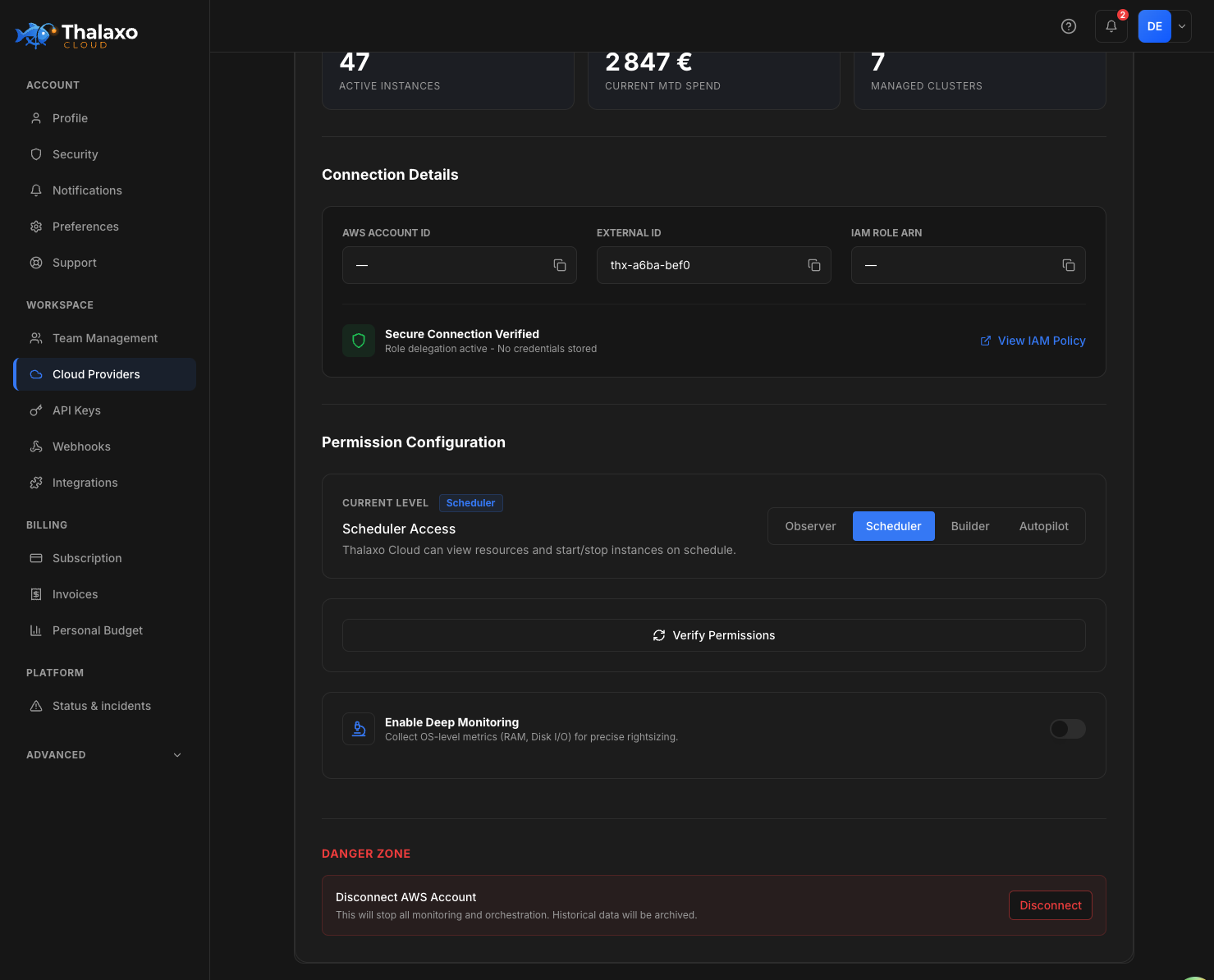
Task: Open the Invoices page
Action: pyautogui.click(x=104, y=594)
